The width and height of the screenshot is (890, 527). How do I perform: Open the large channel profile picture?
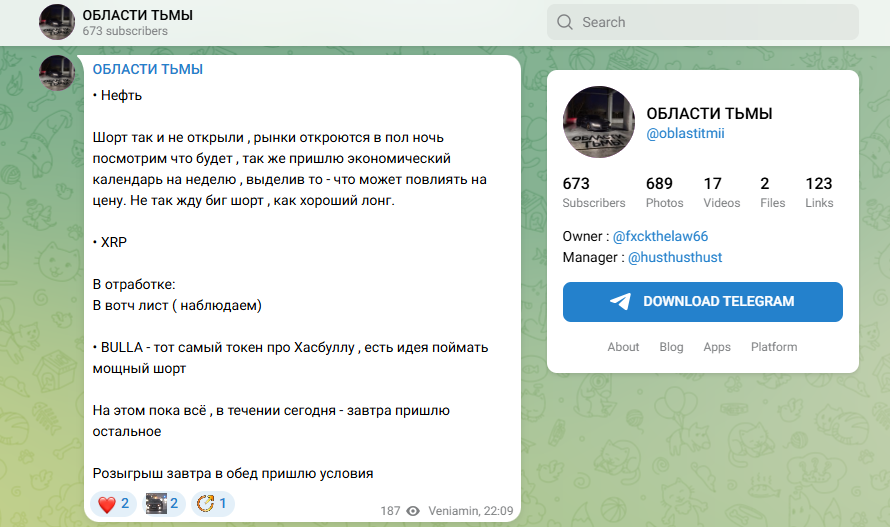(x=599, y=122)
